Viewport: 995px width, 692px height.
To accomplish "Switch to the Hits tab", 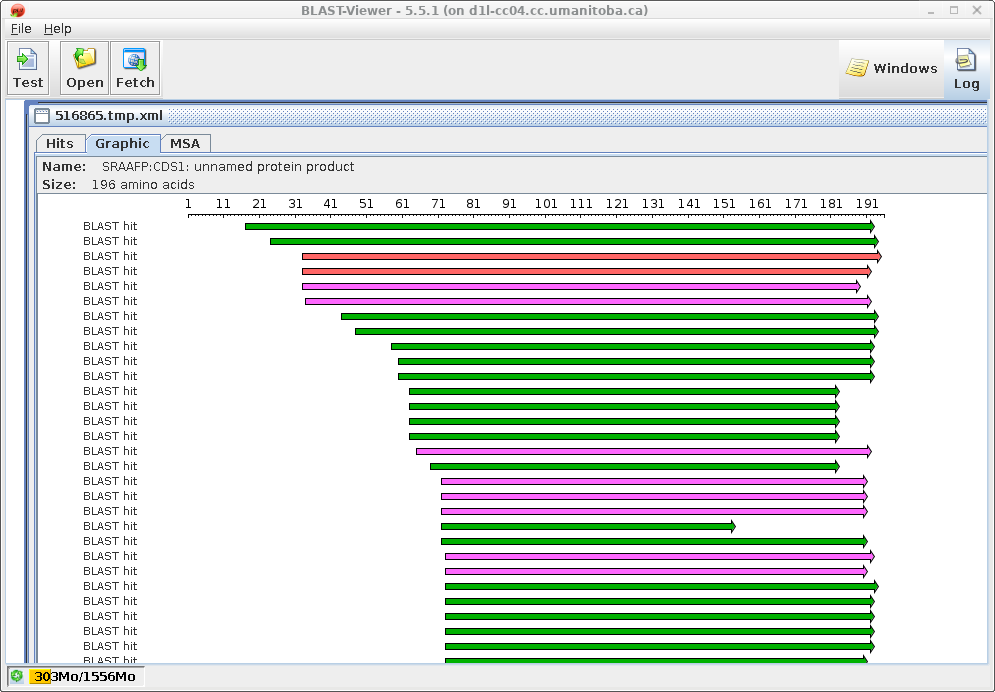I will point(60,144).
